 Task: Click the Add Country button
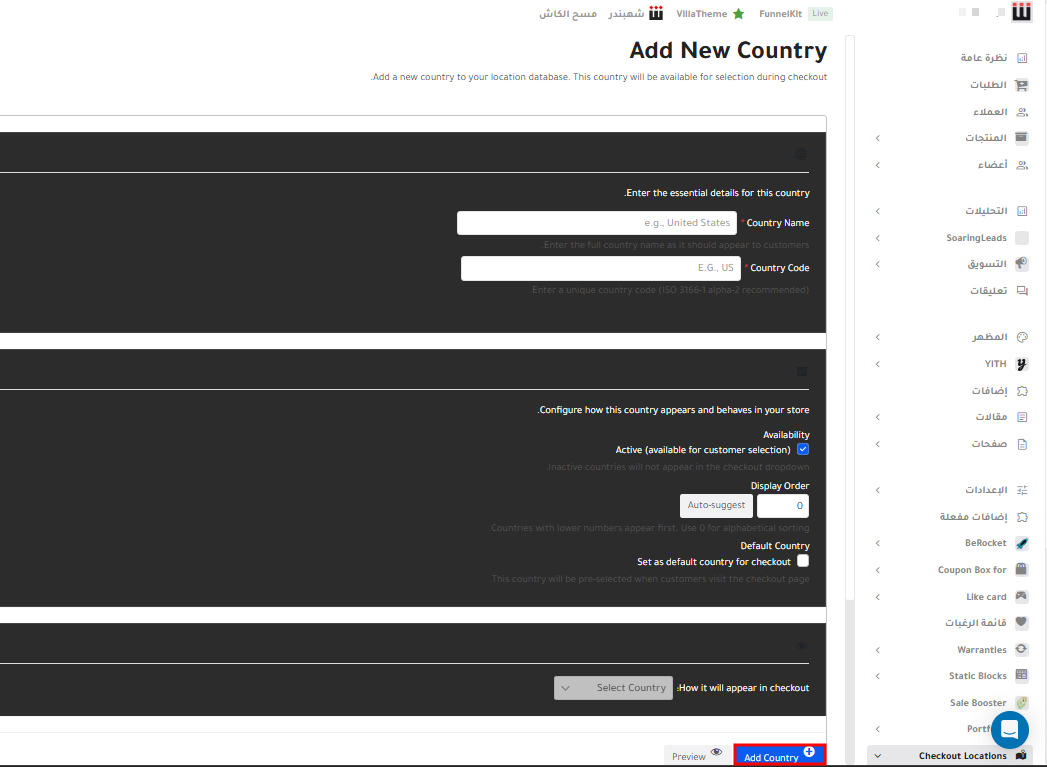click(779, 756)
